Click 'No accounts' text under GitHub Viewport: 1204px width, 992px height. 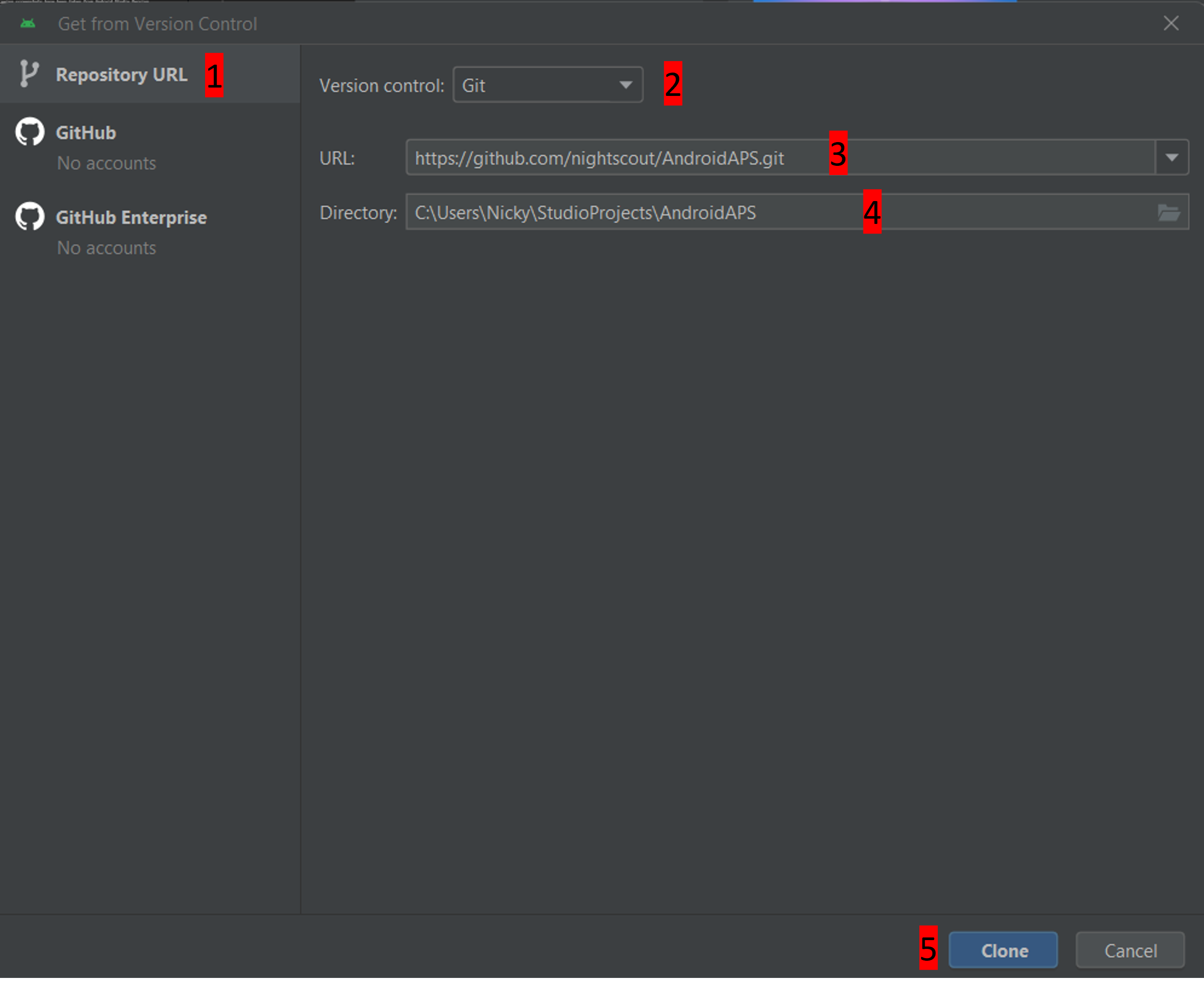106,163
